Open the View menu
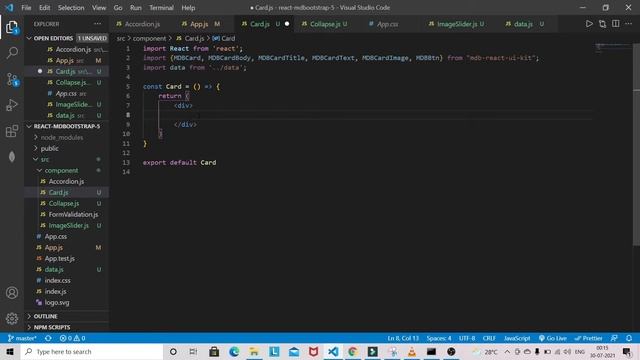 coord(99,8)
